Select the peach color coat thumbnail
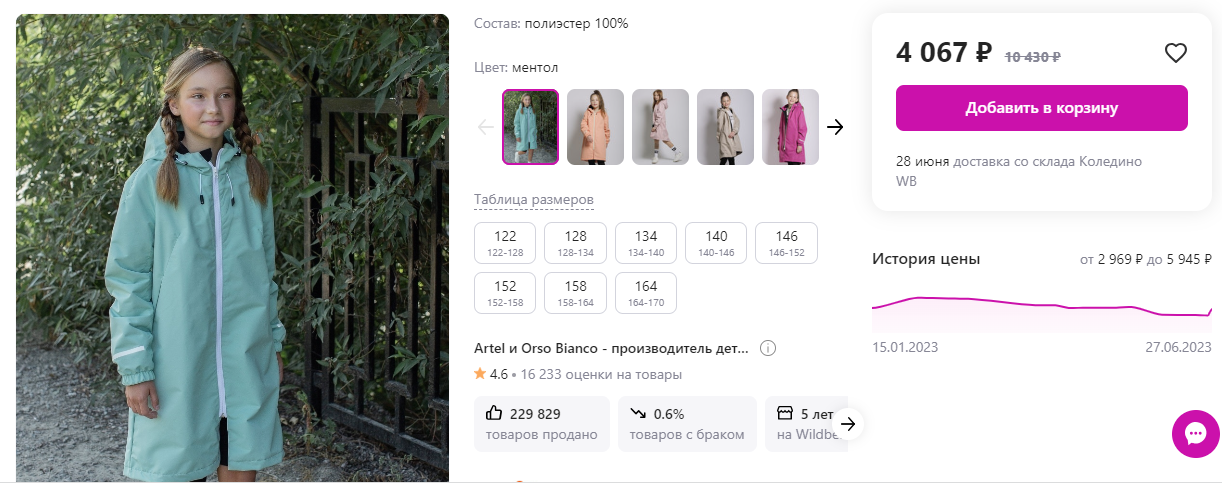The height and width of the screenshot is (488, 1222). pos(595,127)
